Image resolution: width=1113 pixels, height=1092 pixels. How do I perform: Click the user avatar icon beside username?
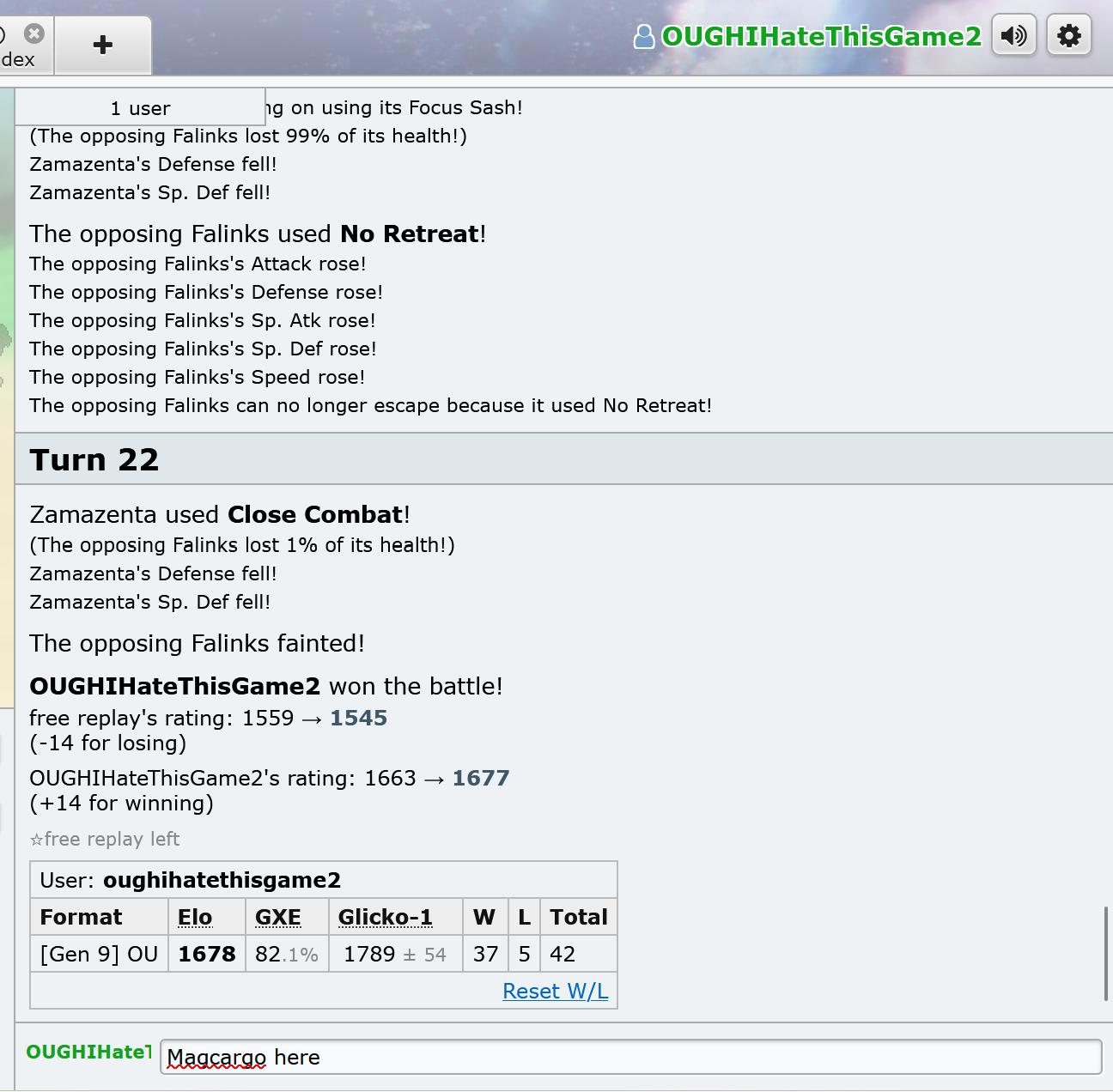click(643, 37)
